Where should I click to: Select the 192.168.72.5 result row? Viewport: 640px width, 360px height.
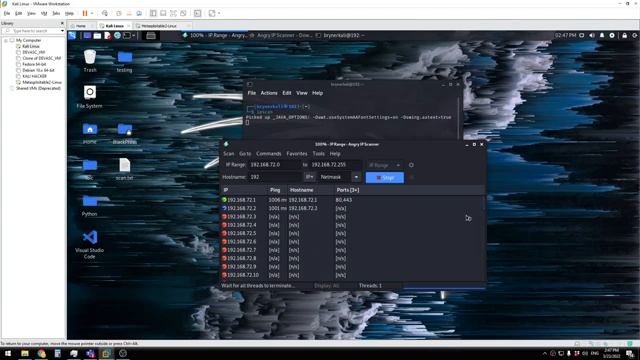coord(352,233)
